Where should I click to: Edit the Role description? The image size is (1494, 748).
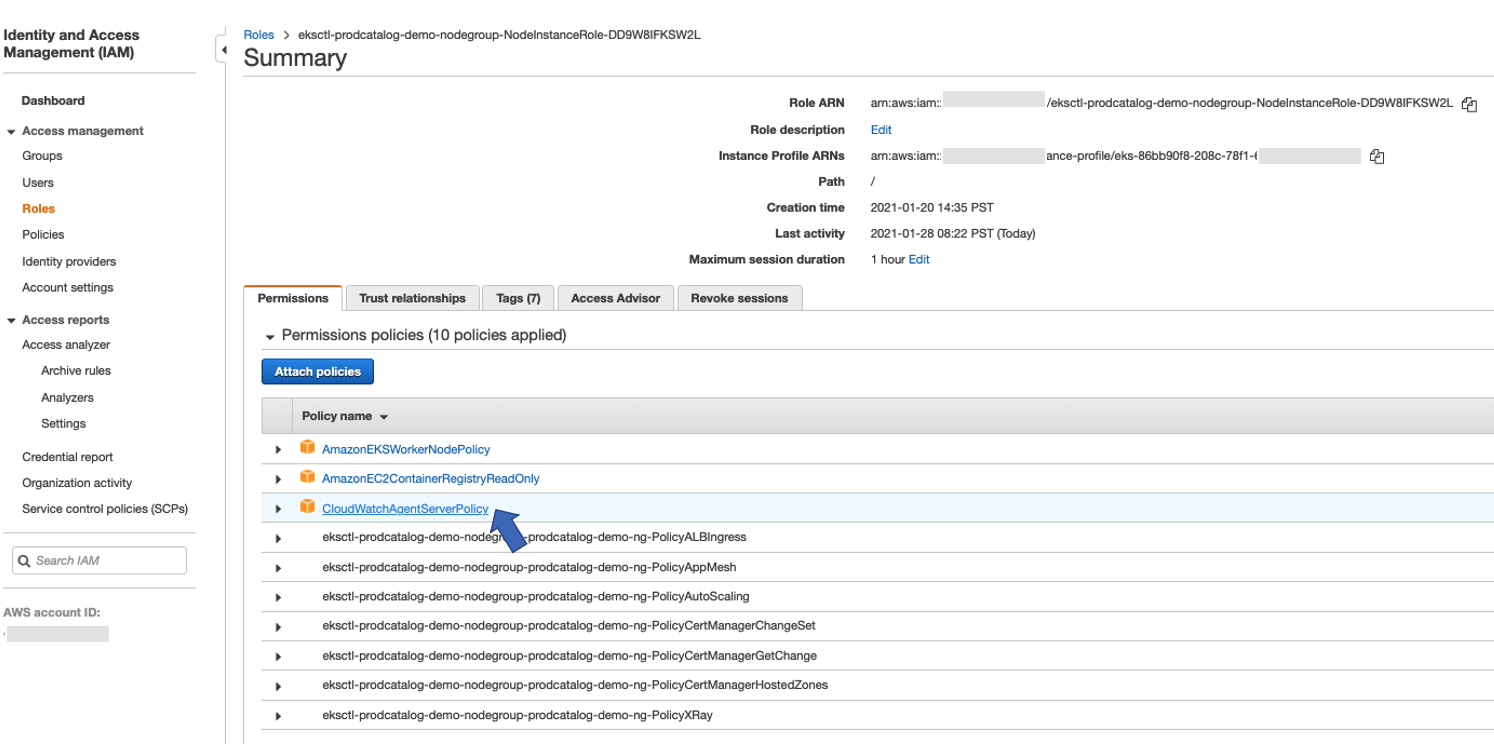(x=881, y=130)
